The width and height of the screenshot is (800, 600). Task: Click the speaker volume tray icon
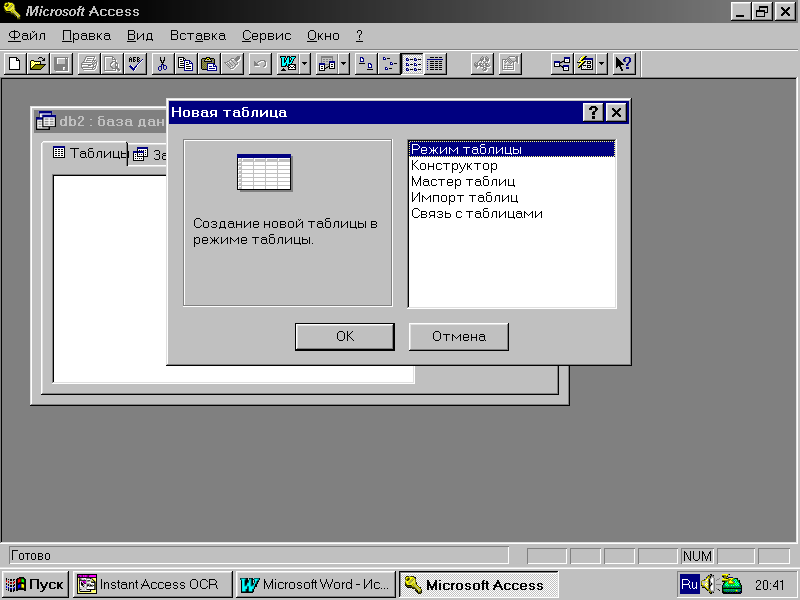pos(708,584)
